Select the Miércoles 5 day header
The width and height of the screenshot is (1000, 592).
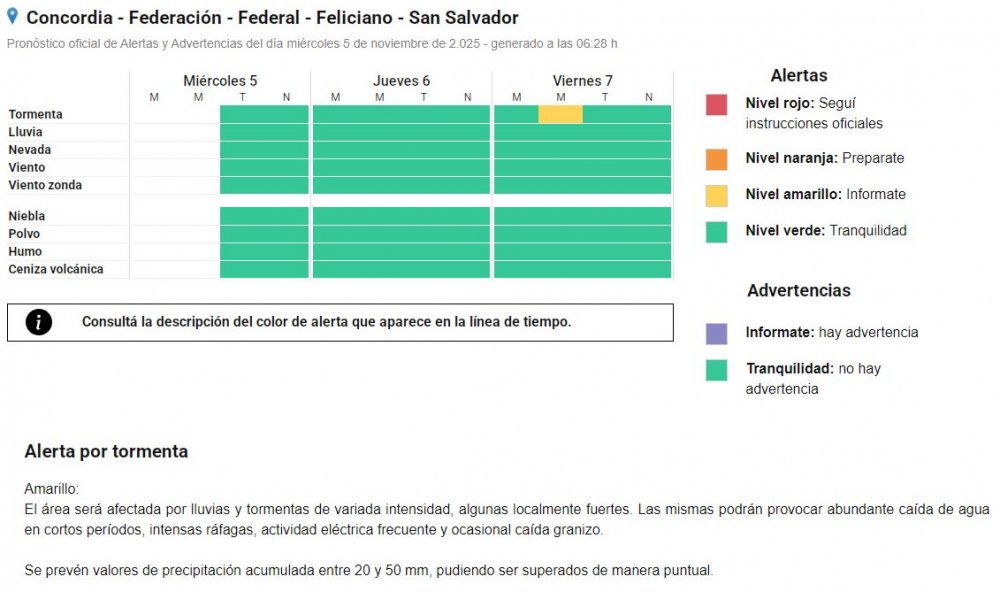click(x=220, y=81)
